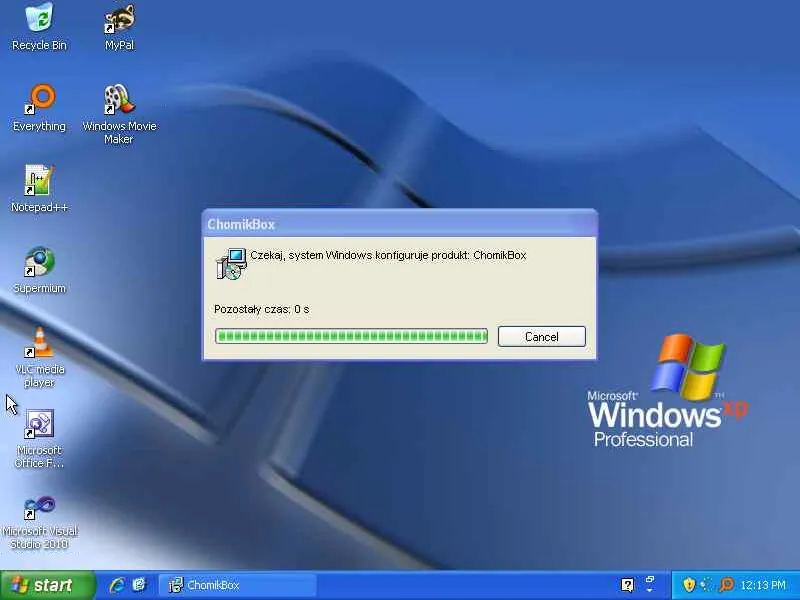Click the 'Czekaj, system Windows konfiguruje produkt' message
800x600 pixels.
(388, 255)
